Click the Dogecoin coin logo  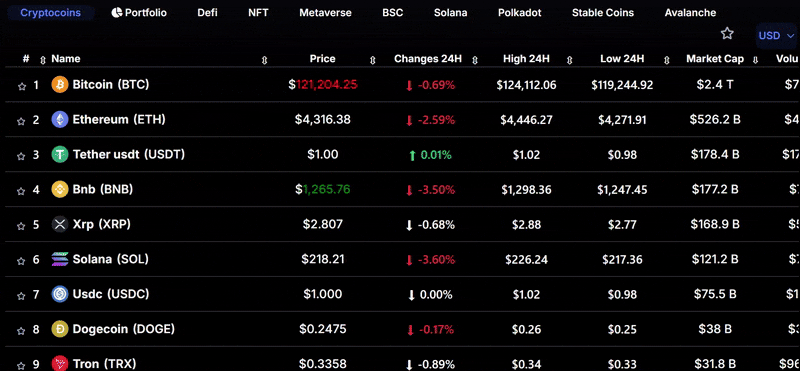60,329
